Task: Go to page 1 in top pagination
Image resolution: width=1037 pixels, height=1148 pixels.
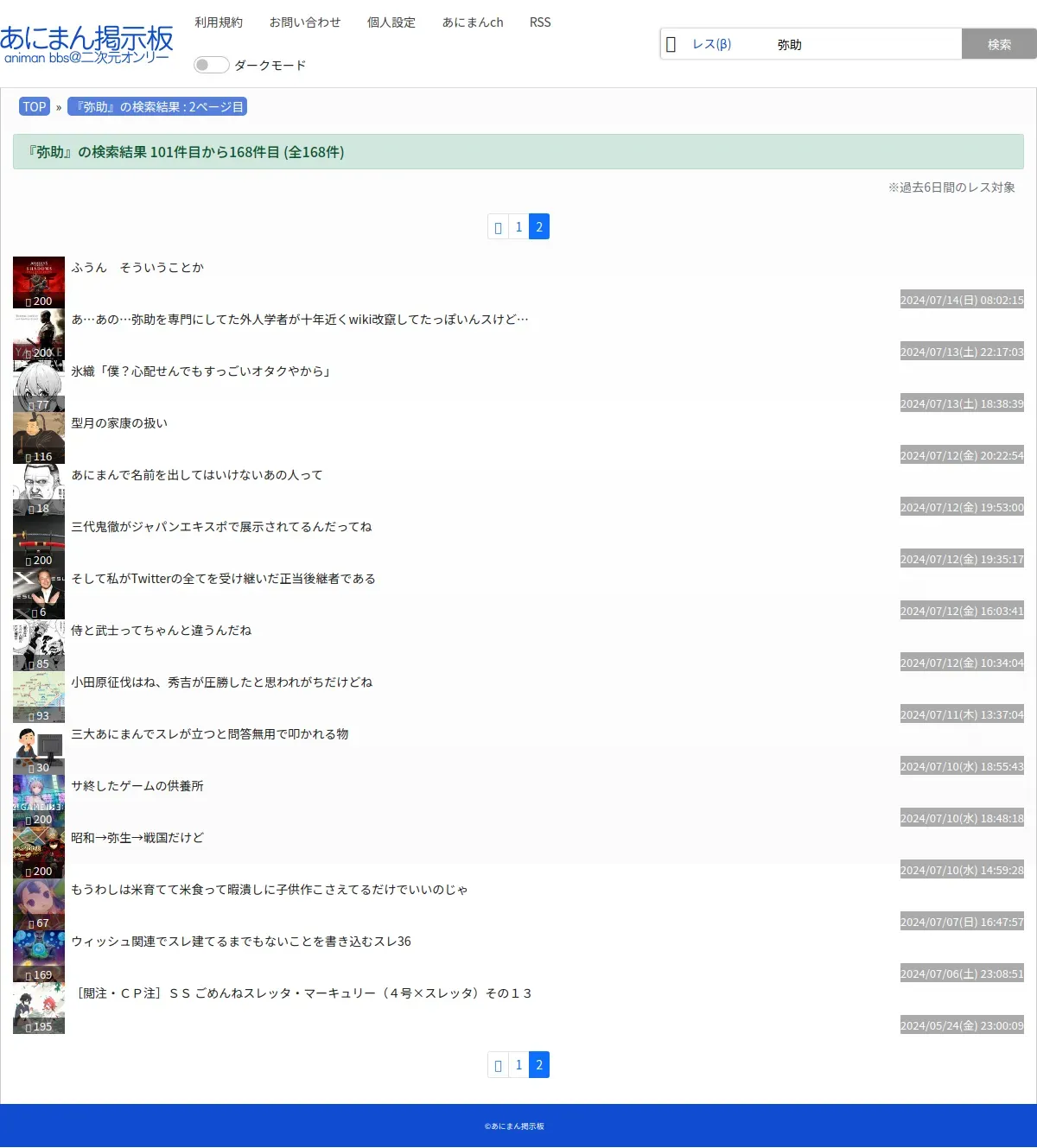Action: pyautogui.click(x=518, y=227)
